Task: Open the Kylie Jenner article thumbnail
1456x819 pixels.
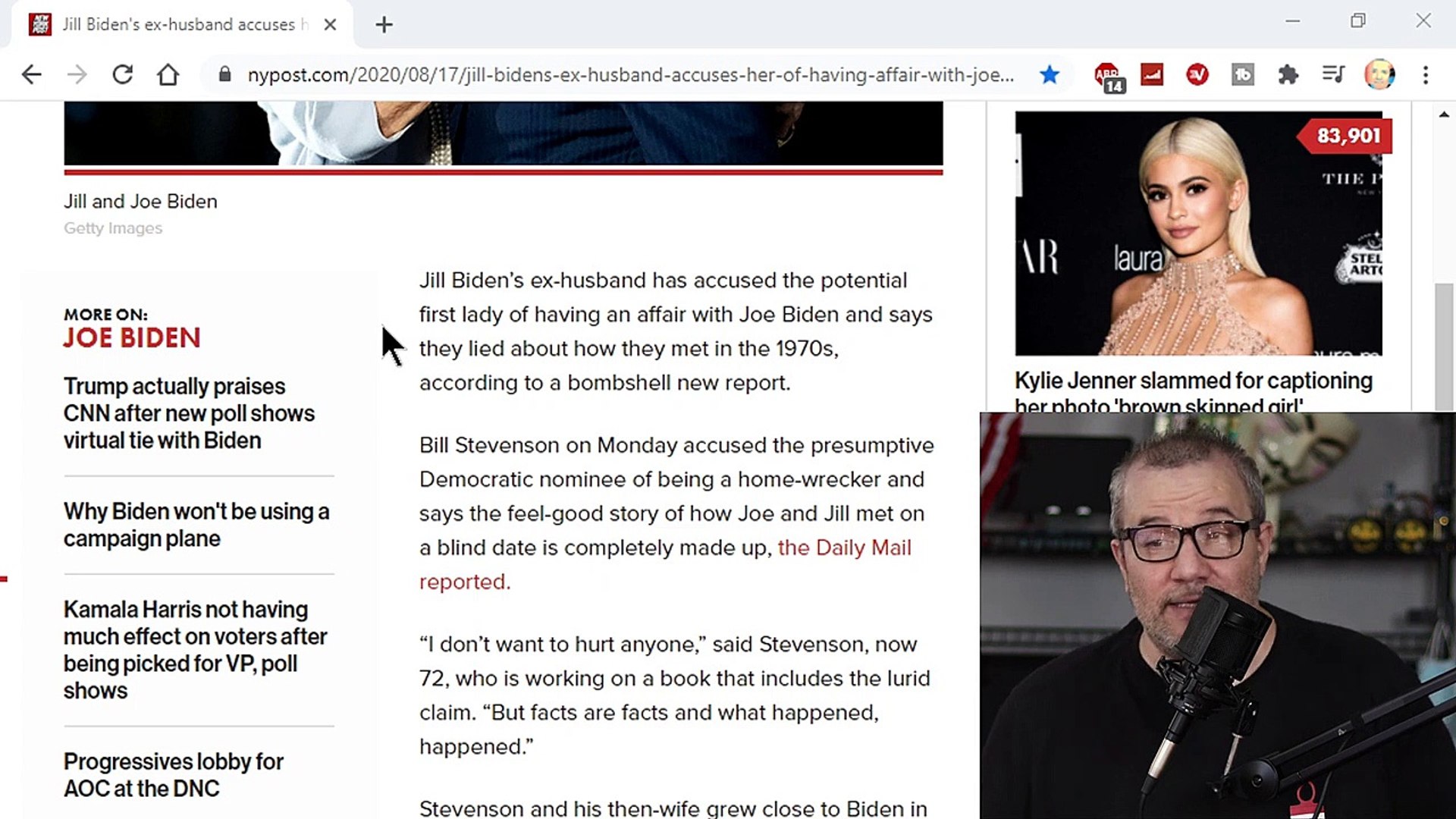Action: (x=1198, y=234)
